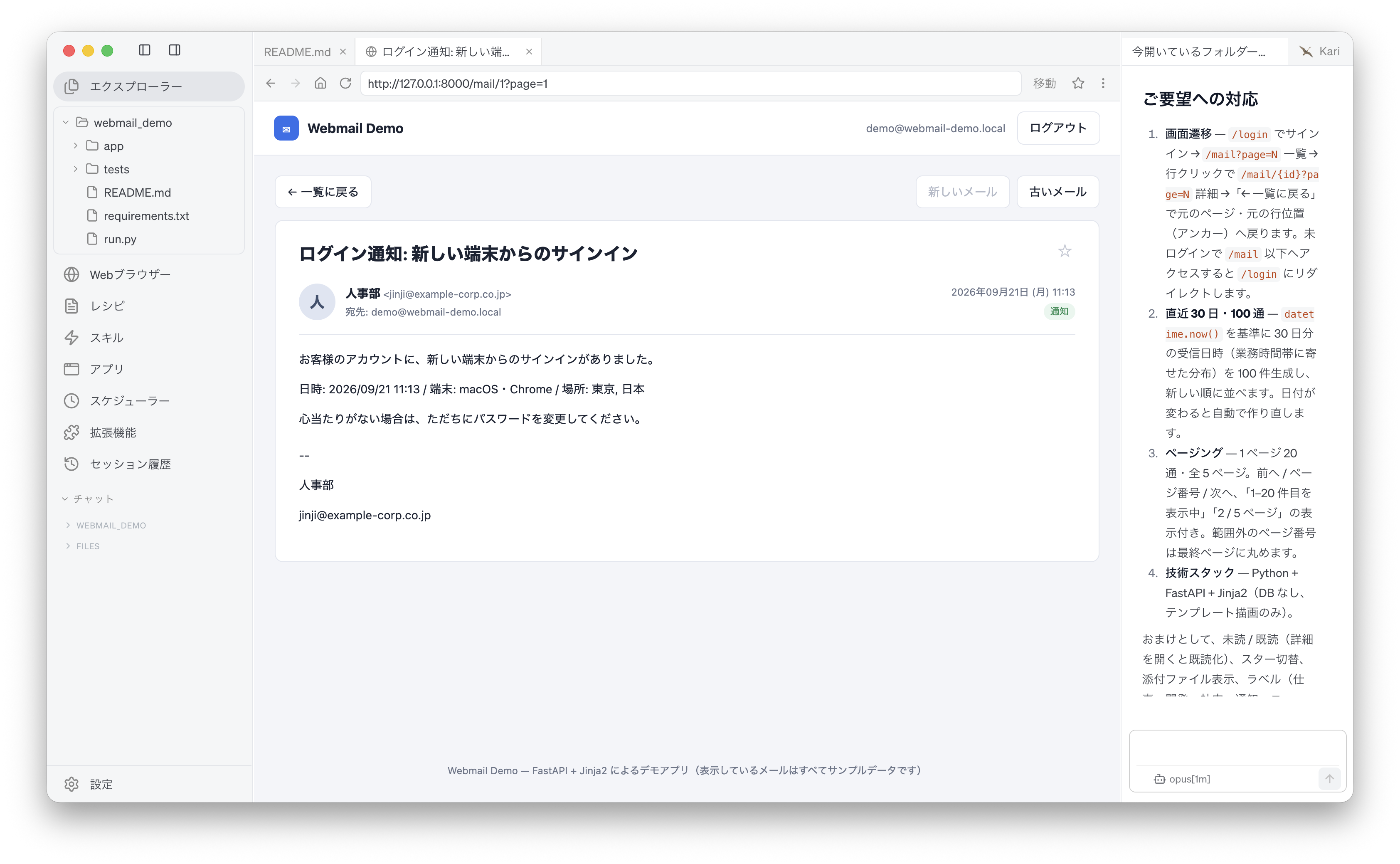Open the opus[1m] model selector

(x=1182, y=779)
